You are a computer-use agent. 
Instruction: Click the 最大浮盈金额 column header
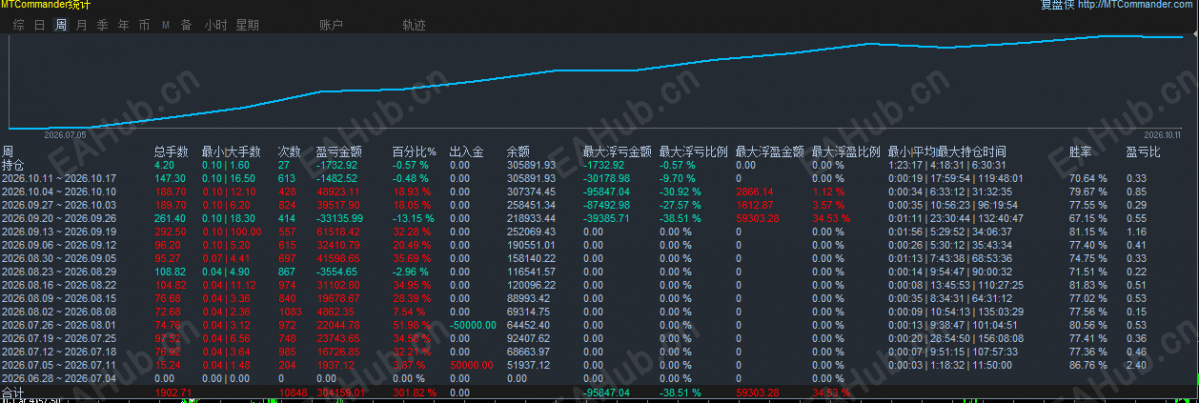click(769, 152)
